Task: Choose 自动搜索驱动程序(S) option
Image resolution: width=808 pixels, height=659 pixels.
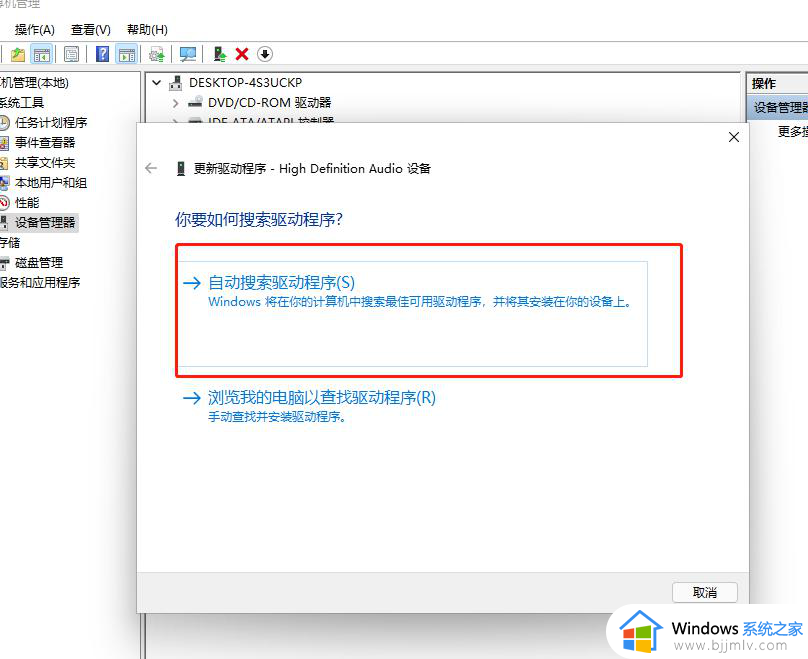Action: click(412, 314)
